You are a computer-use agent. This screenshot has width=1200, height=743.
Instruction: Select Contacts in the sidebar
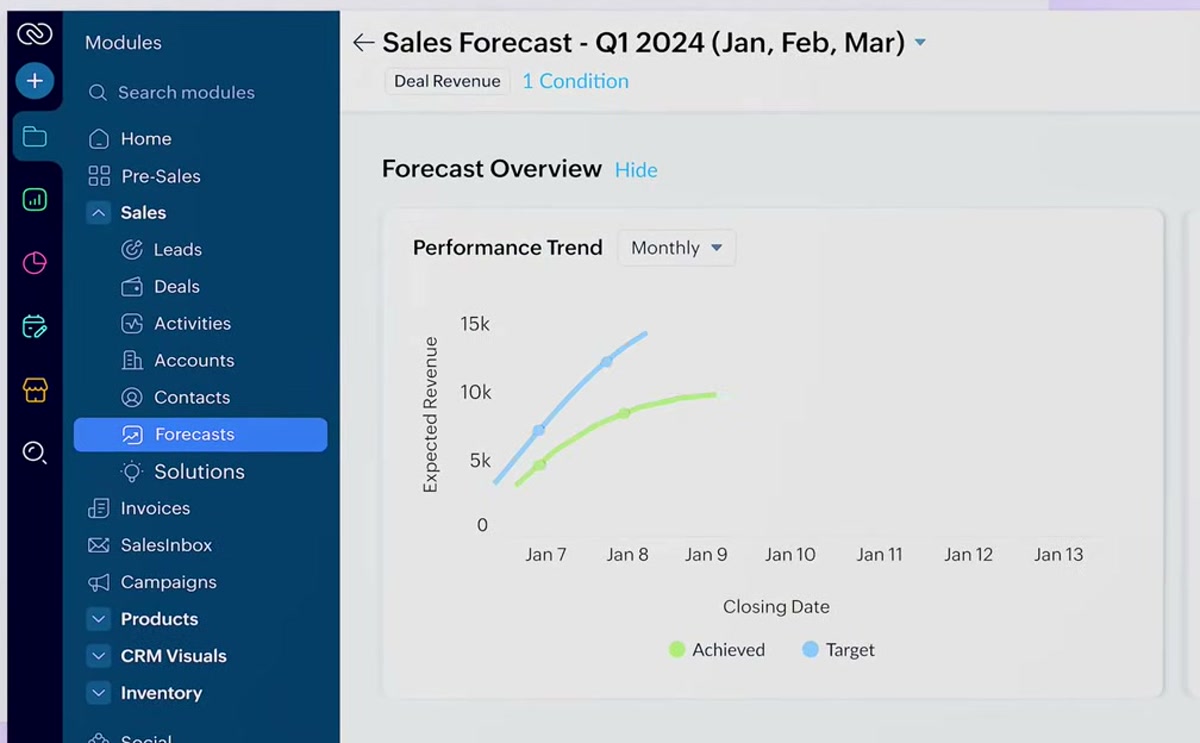click(x=192, y=398)
